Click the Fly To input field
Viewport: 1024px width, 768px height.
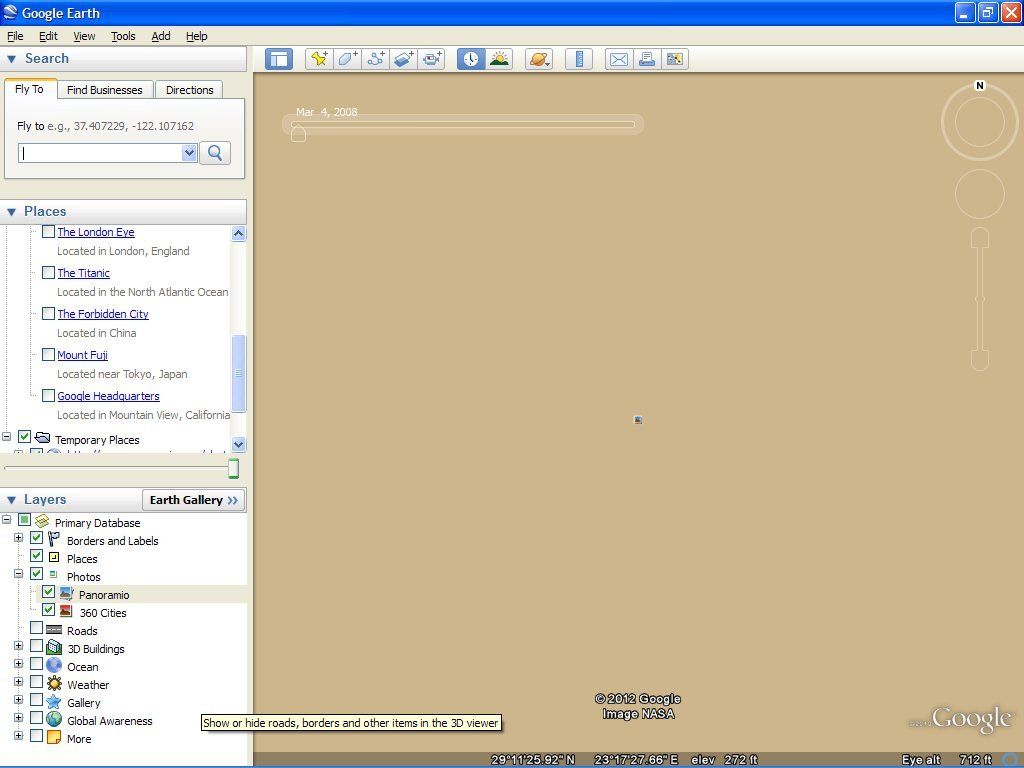(x=100, y=153)
